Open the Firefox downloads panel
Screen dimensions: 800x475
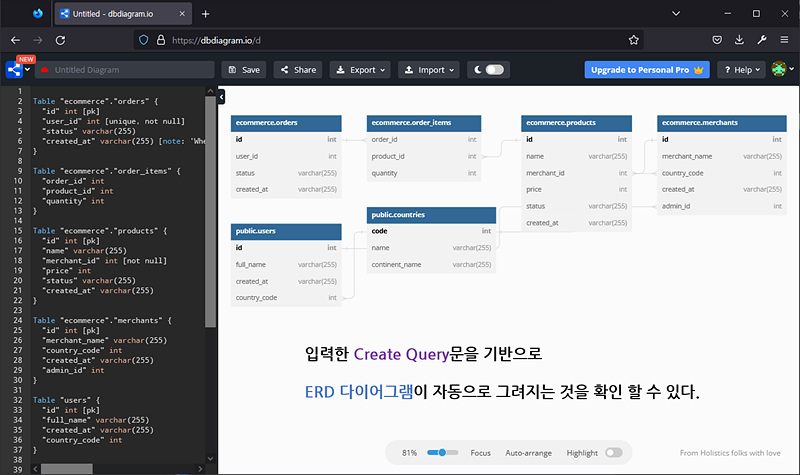click(x=739, y=40)
